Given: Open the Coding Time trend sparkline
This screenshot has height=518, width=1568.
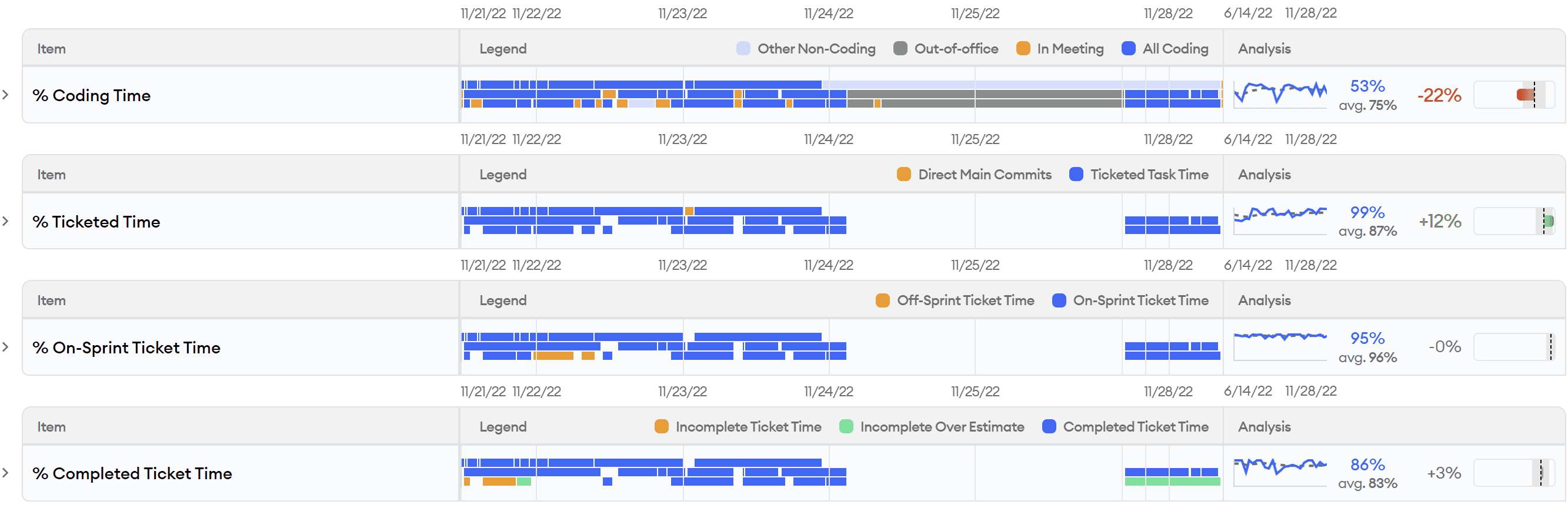Looking at the screenshot, I should [1280, 94].
